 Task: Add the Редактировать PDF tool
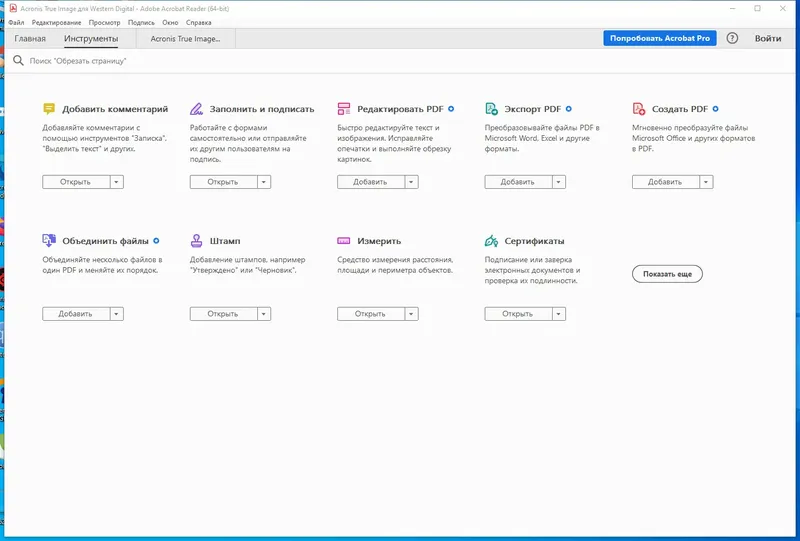(x=371, y=182)
